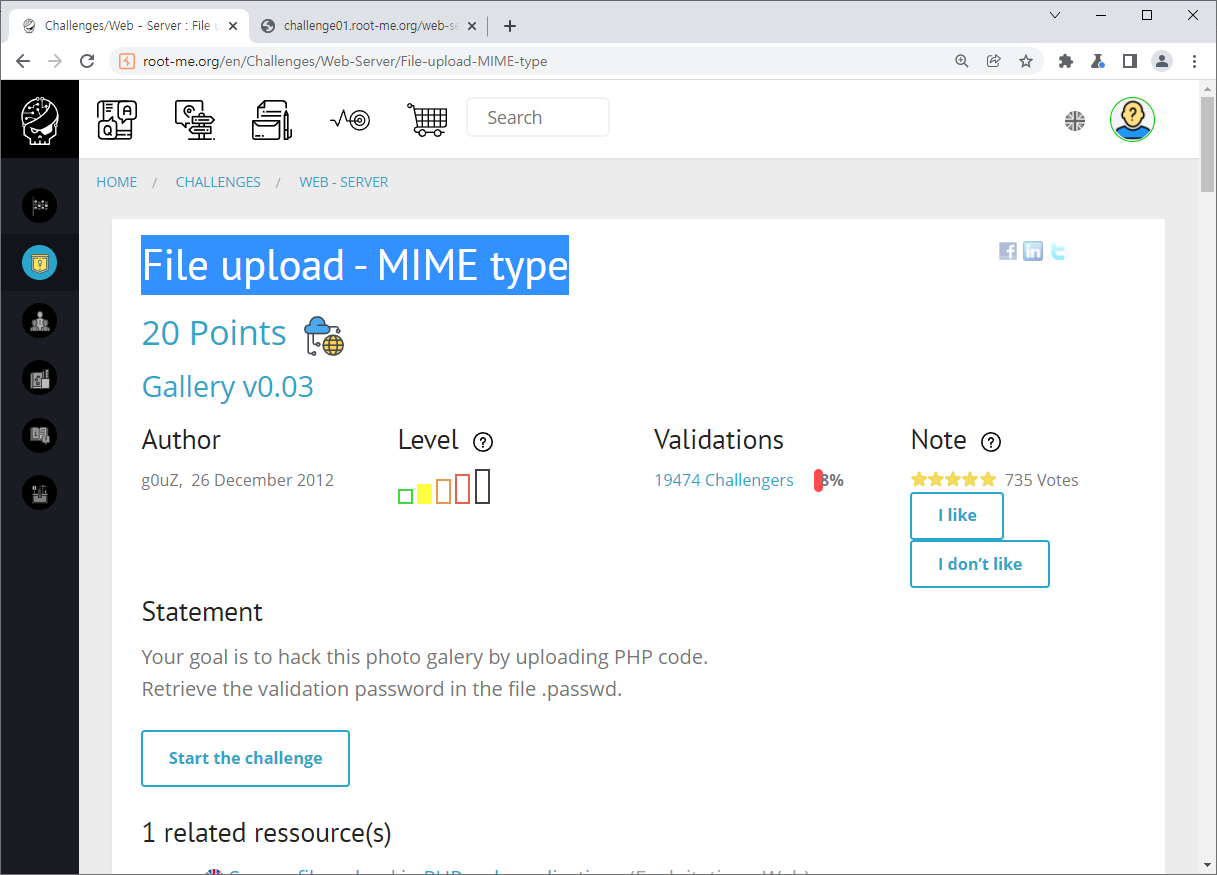Go to CHALLENGES breadcrumb

(218, 182)
